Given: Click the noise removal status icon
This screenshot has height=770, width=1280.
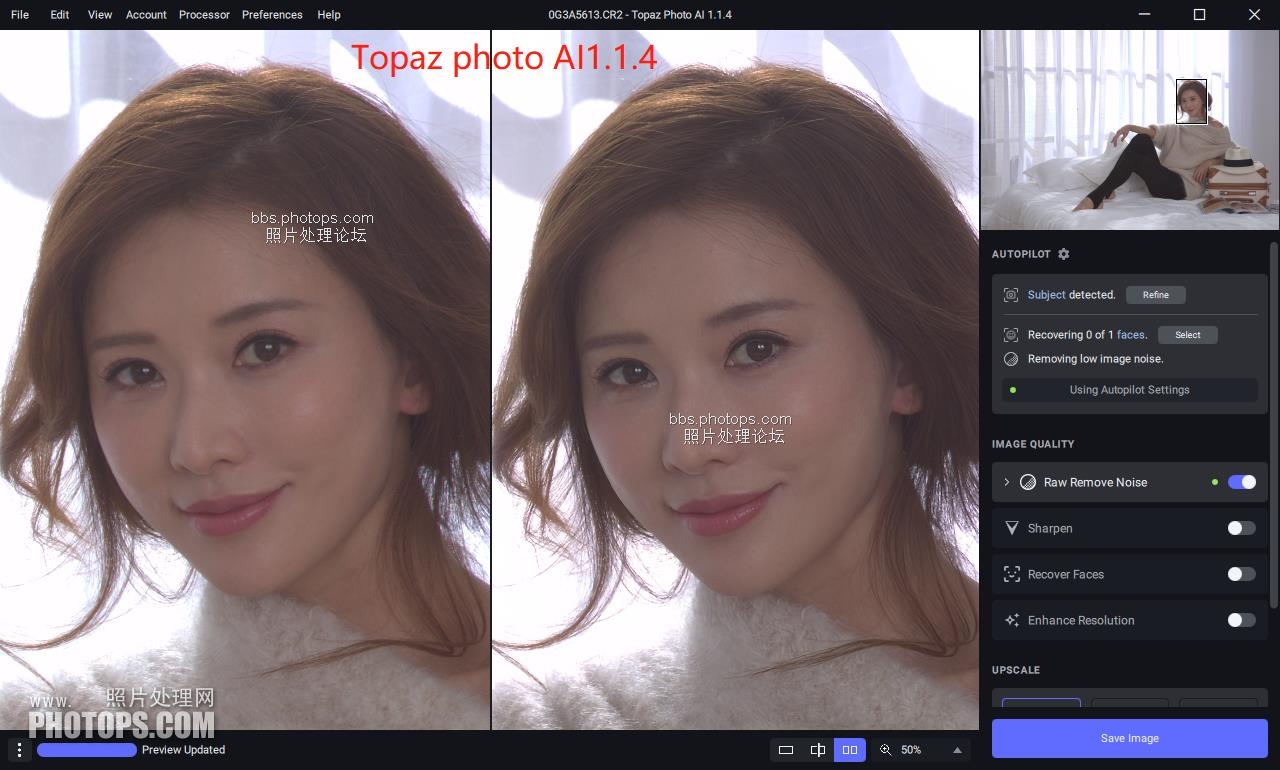Looking at the screenshot, I should pyautogui.click(x=1011, y=359).
